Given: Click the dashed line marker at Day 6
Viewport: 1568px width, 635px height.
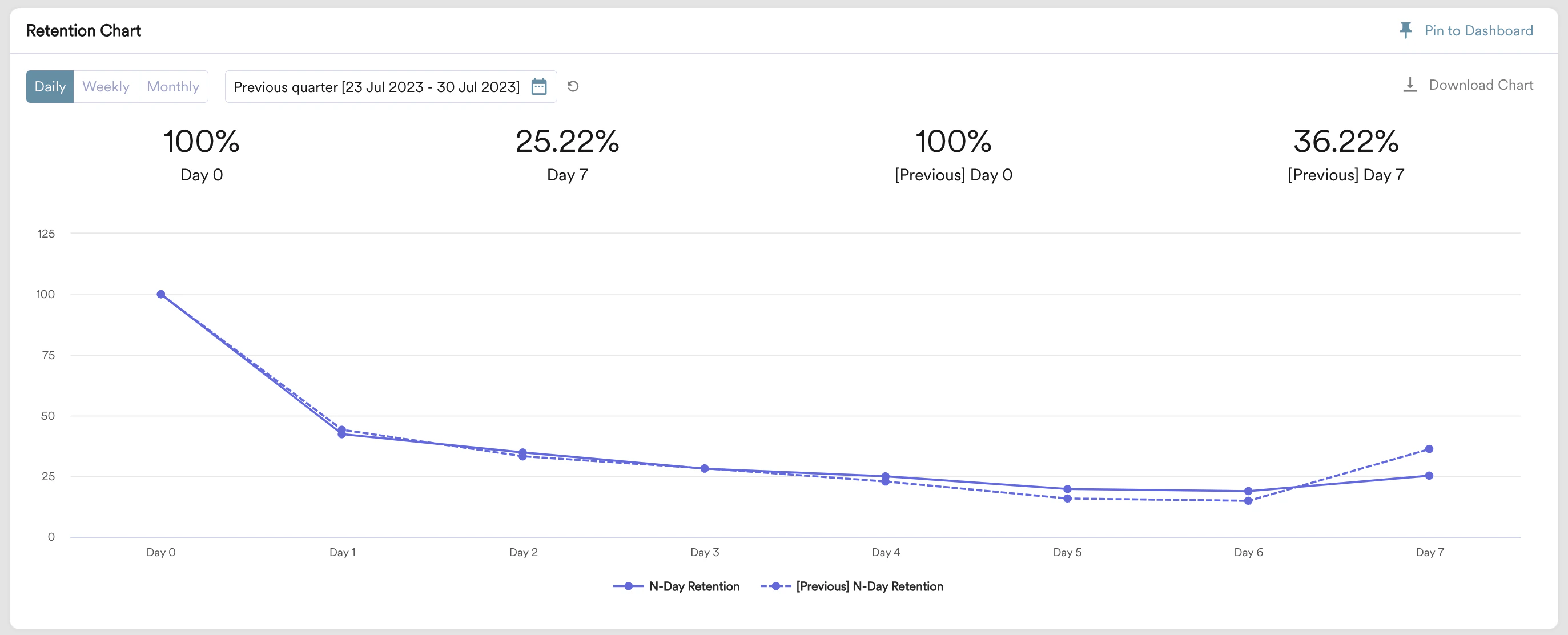Looking at the screenshot, I should tap(1248, 501).
